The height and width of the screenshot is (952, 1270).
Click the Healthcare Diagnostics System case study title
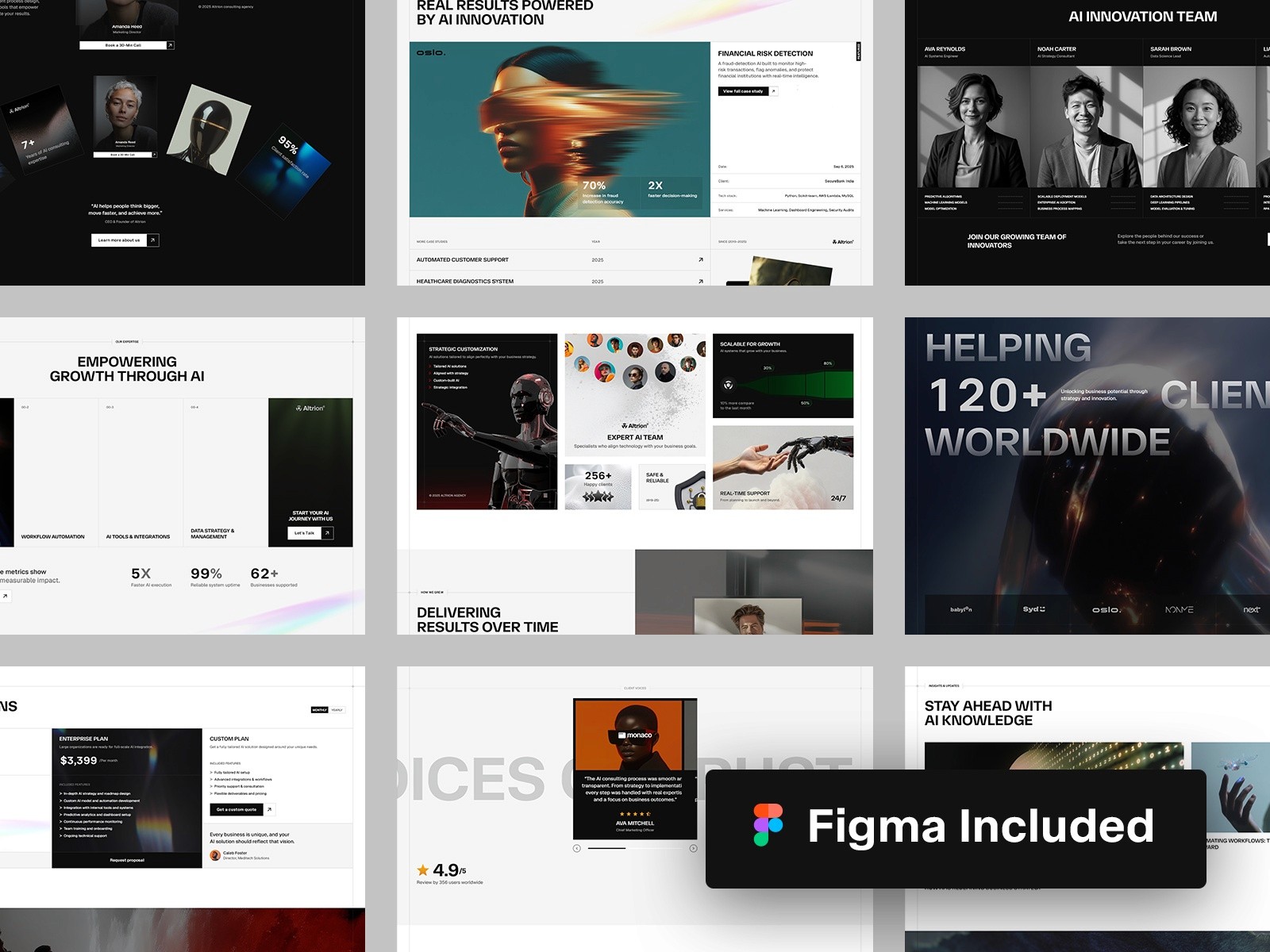point(465,281)
